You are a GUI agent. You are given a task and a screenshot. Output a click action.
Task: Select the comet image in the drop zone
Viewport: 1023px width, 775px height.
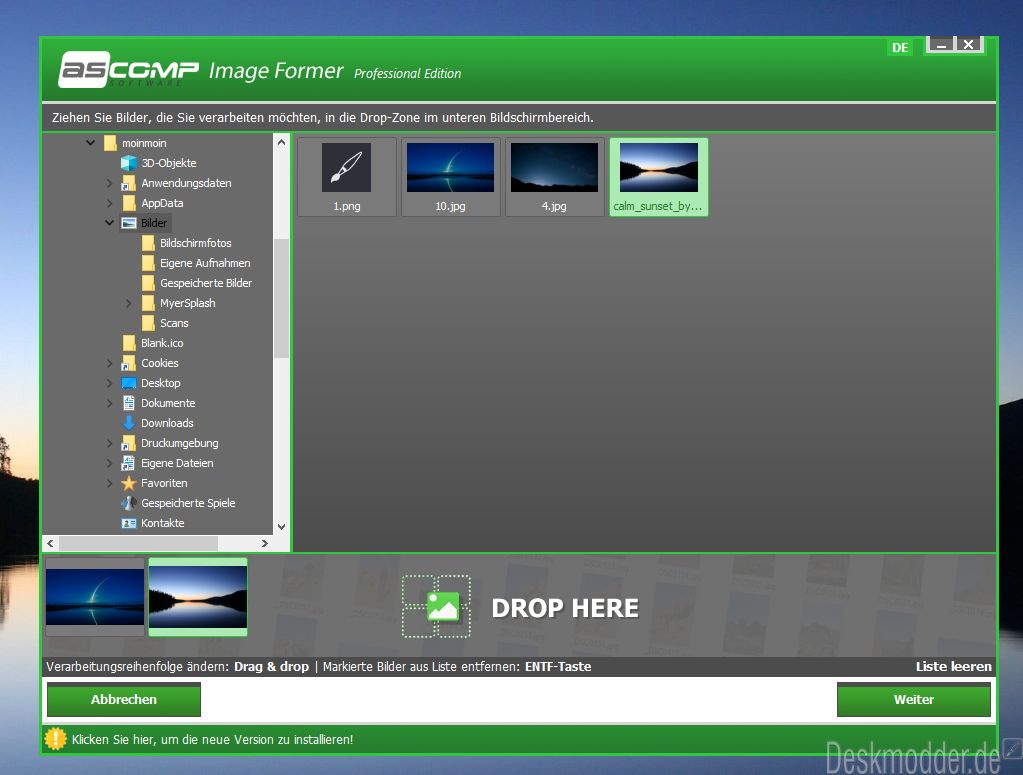click(95, 597)
